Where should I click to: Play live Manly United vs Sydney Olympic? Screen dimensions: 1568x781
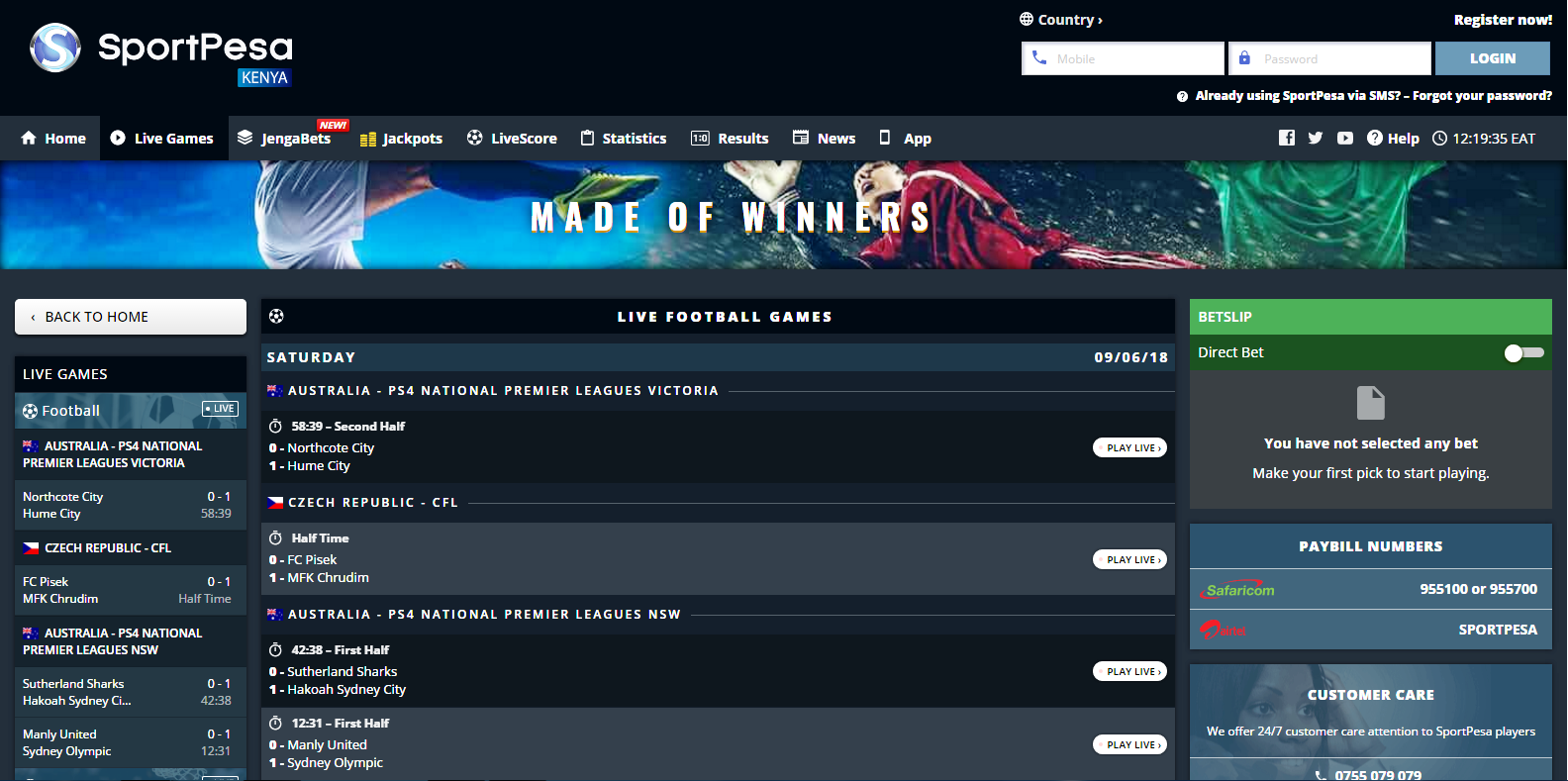[x=1129, y=744]
